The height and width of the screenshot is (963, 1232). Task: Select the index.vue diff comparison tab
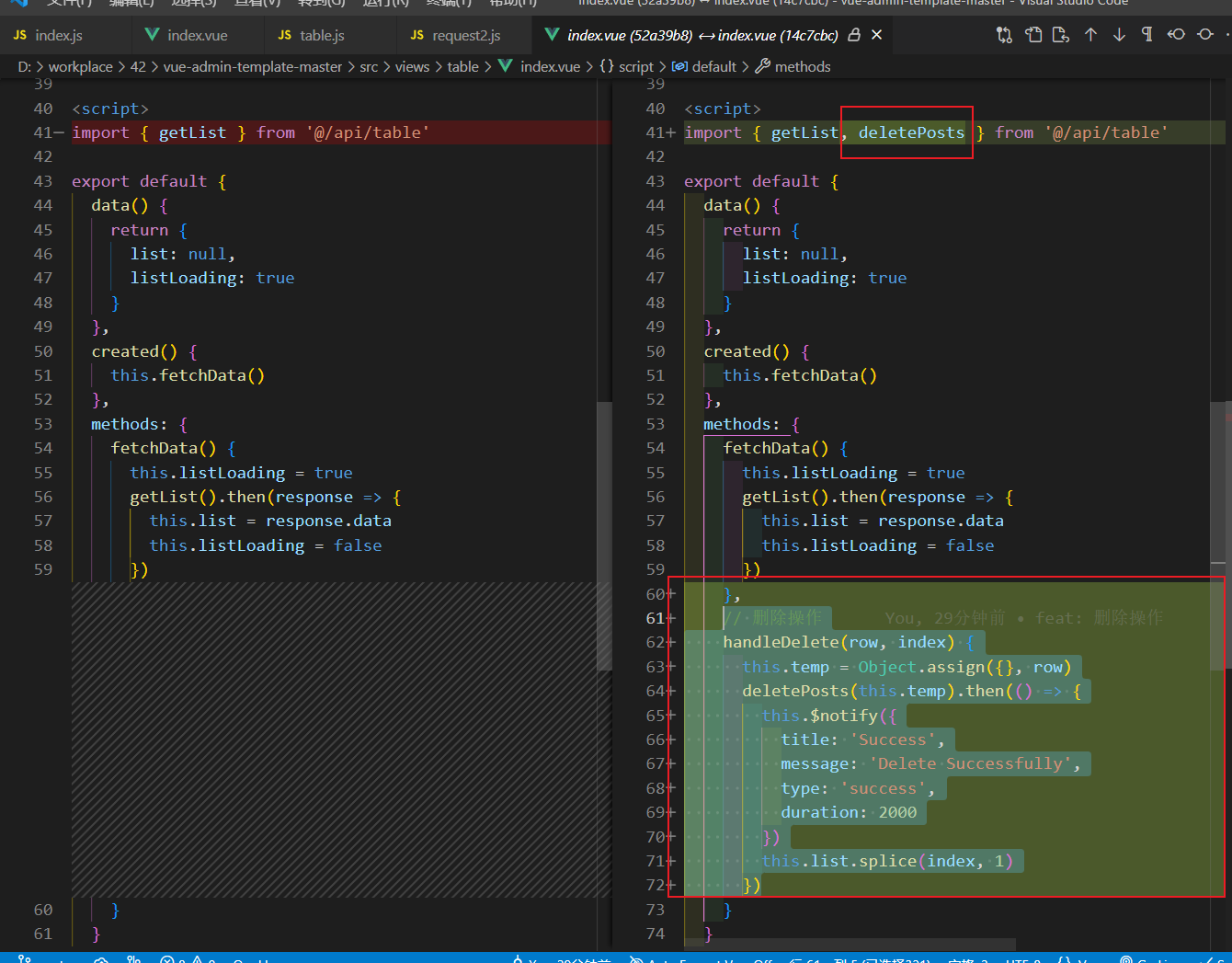[702, 35]
